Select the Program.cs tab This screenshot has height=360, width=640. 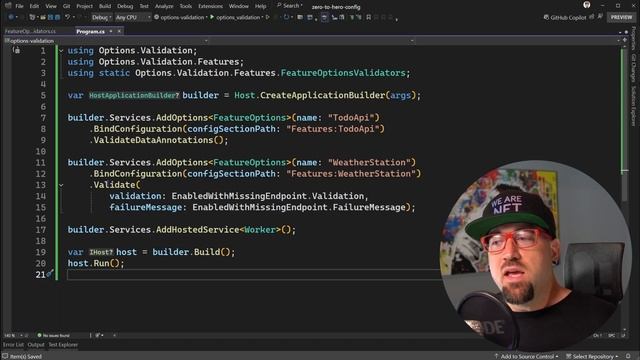coord(90,31)
